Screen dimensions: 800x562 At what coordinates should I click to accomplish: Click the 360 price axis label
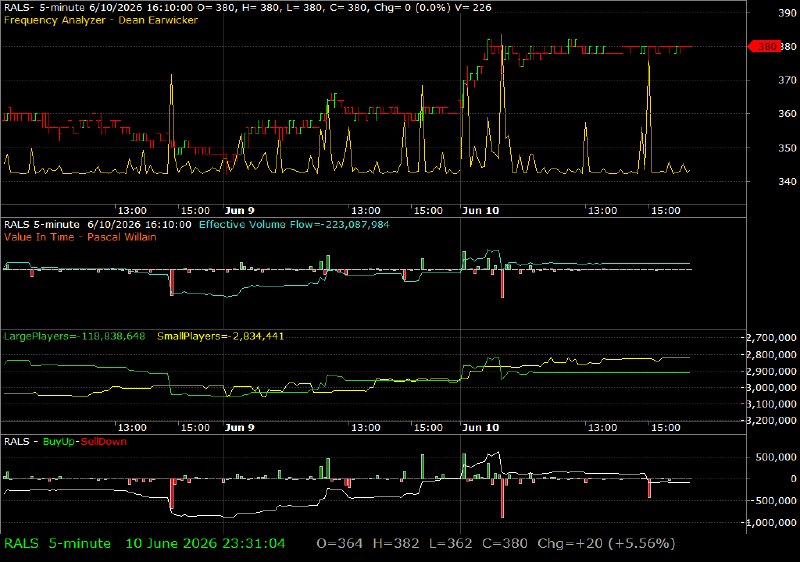click(x=787, y=114)
